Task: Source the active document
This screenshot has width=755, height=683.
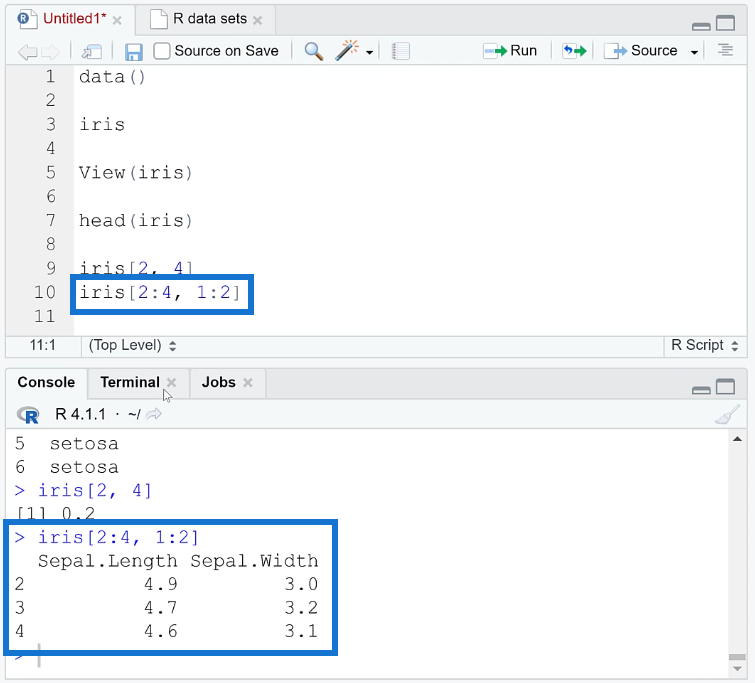Action: tap(640, 51)
